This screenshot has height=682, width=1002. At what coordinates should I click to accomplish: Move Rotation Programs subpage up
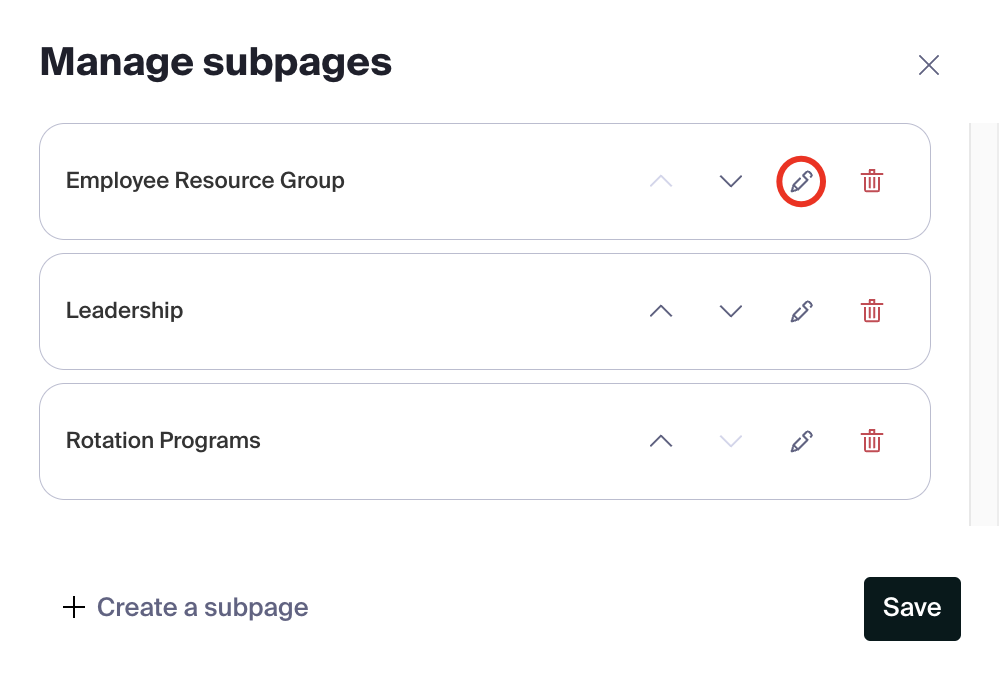pos(661,441)
